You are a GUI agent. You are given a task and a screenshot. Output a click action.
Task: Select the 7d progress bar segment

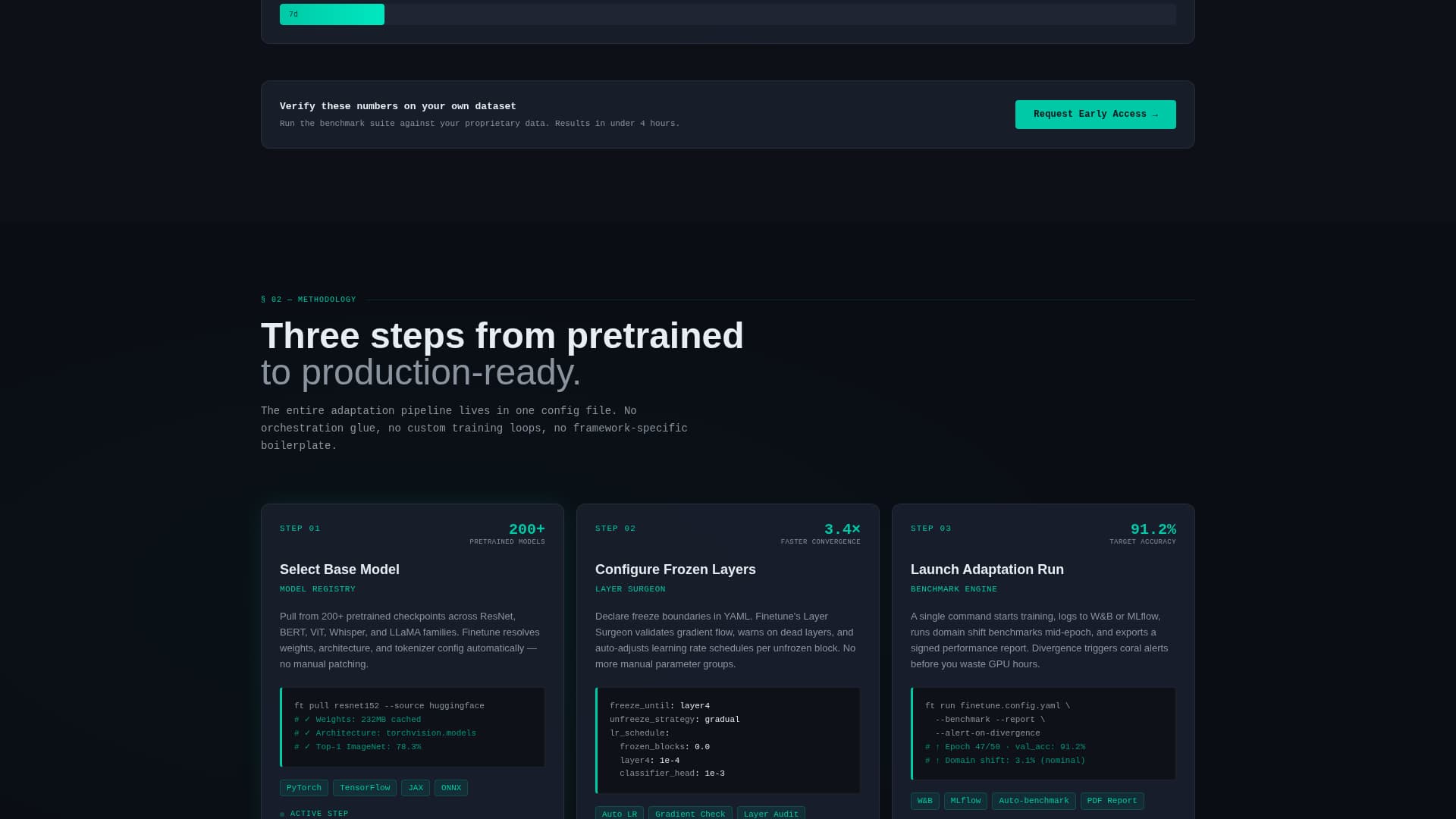(332, 14)
